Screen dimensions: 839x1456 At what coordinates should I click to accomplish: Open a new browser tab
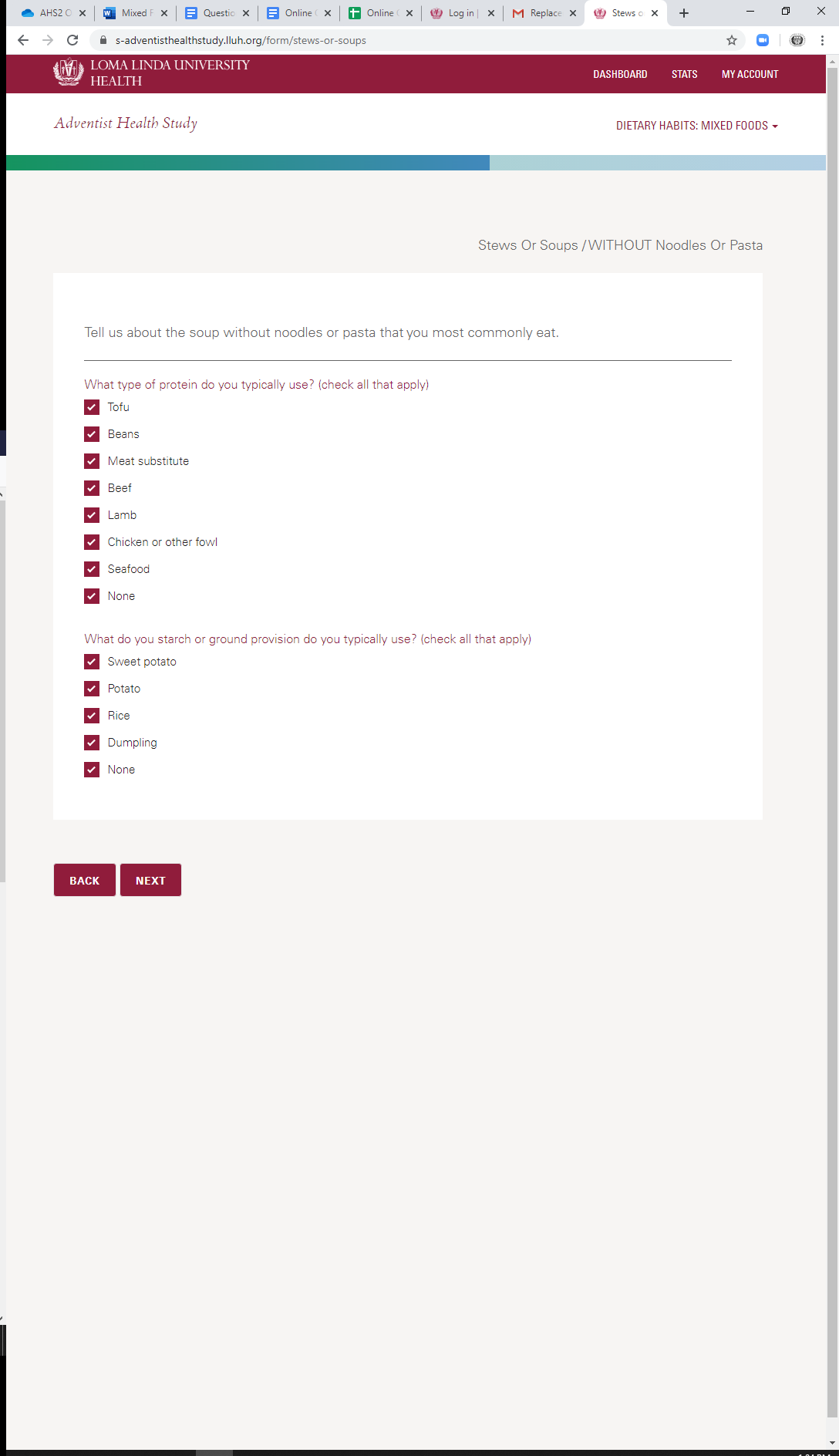point(684,13)
